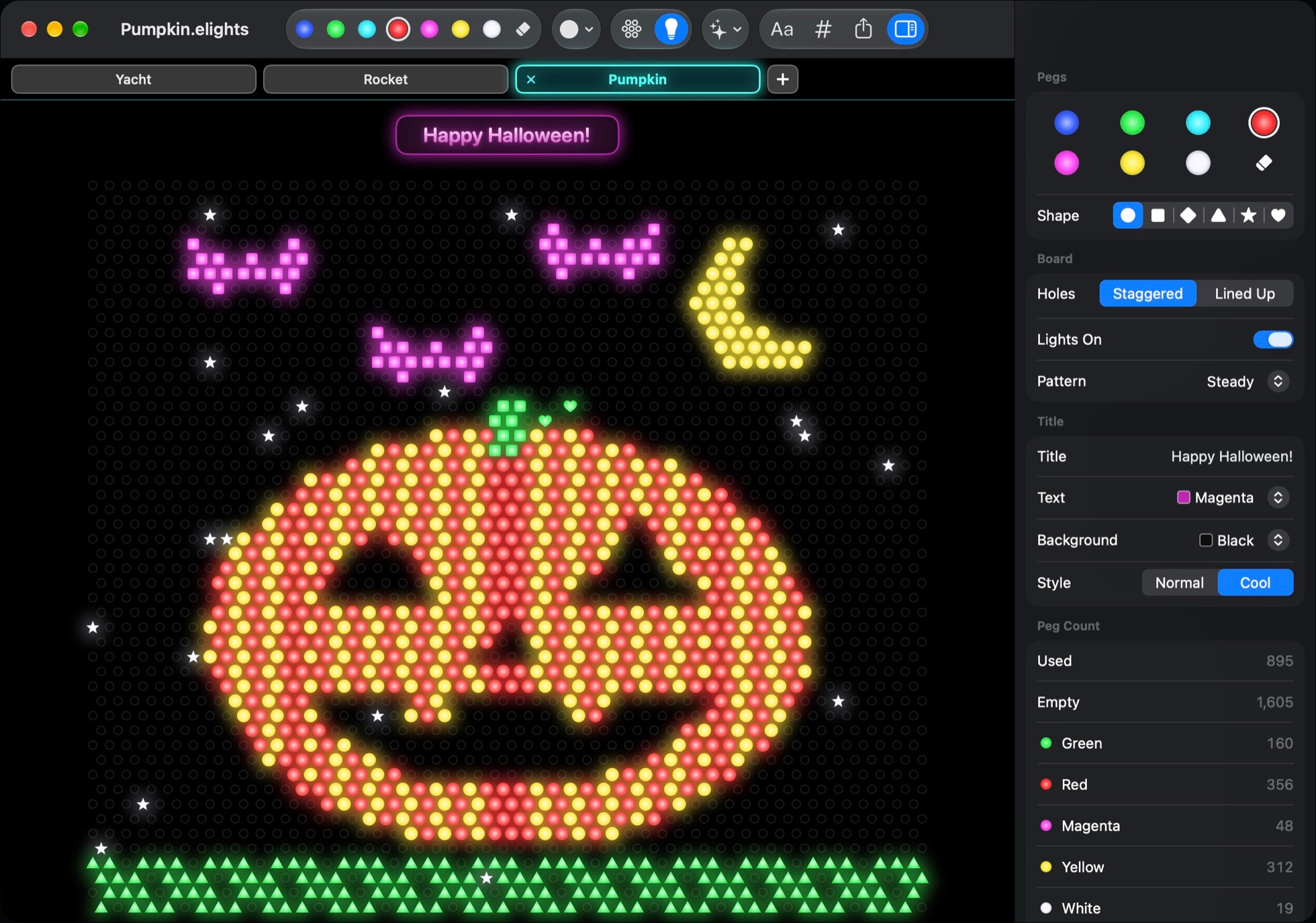Image resolution: width=1316 pixels, height=923 pixels.
Task: Add a new tab with plus button
Action: (782, 79)
